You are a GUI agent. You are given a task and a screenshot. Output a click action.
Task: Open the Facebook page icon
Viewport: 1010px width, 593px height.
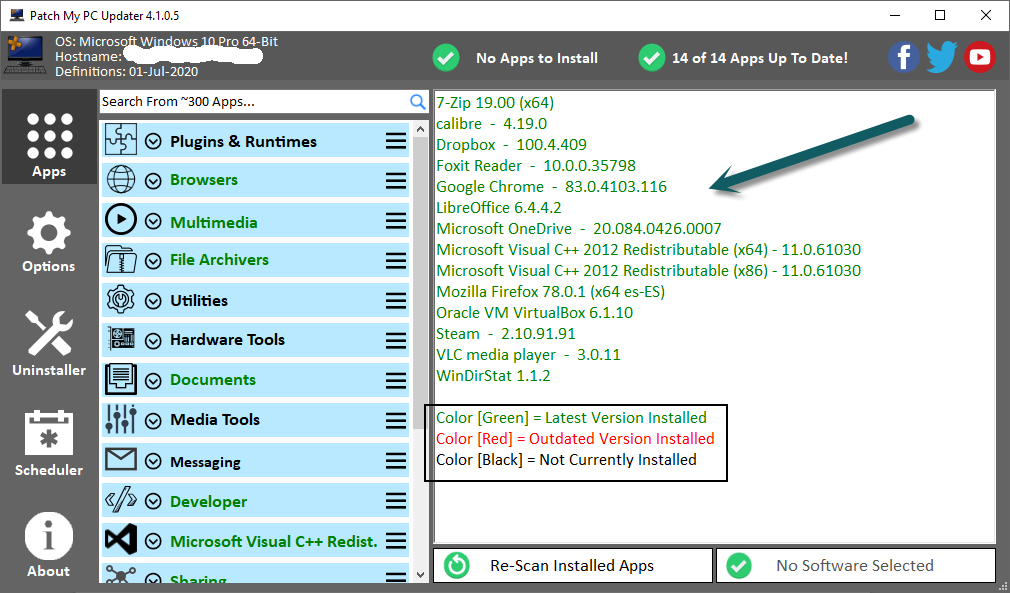904,57
